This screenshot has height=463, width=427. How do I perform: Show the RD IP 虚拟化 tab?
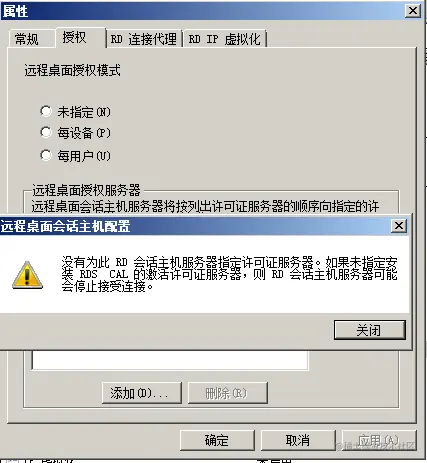[225, 39]
